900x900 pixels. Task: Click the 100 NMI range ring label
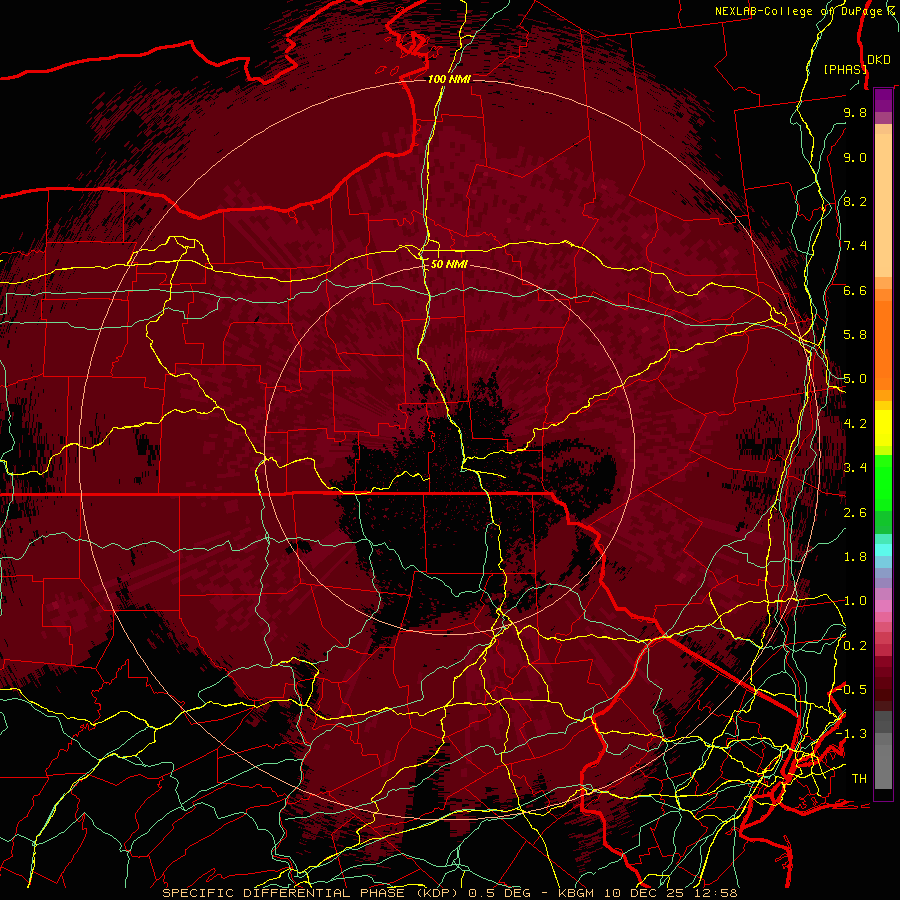click(x=449, y=79)
